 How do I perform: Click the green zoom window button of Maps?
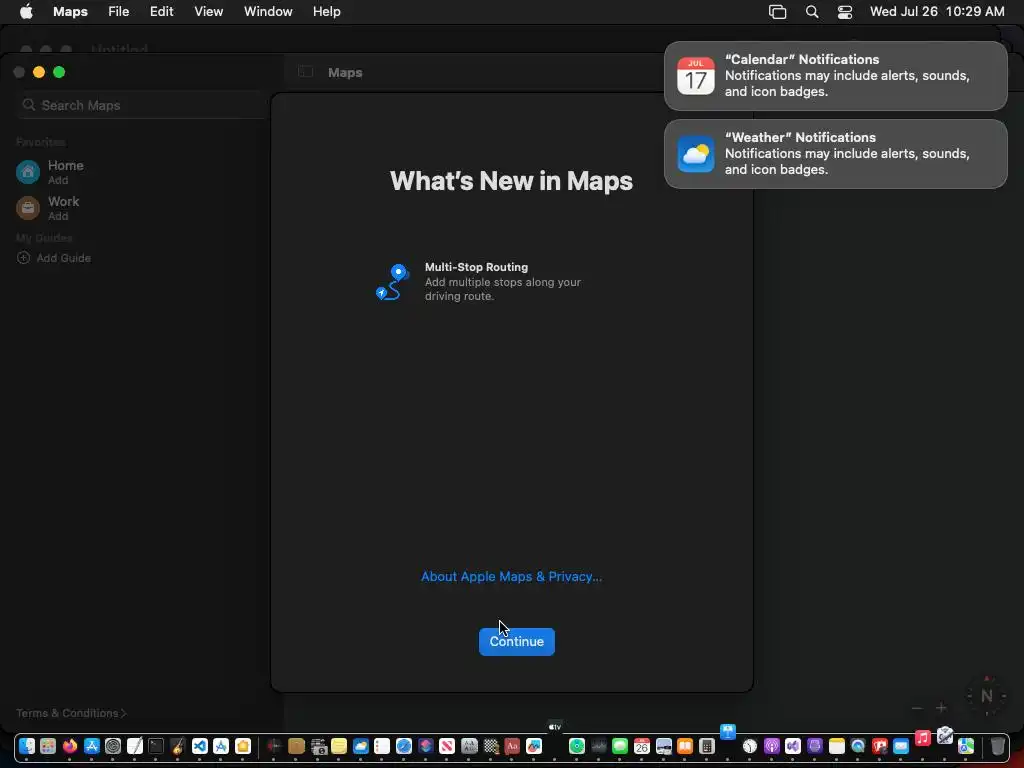59,72
